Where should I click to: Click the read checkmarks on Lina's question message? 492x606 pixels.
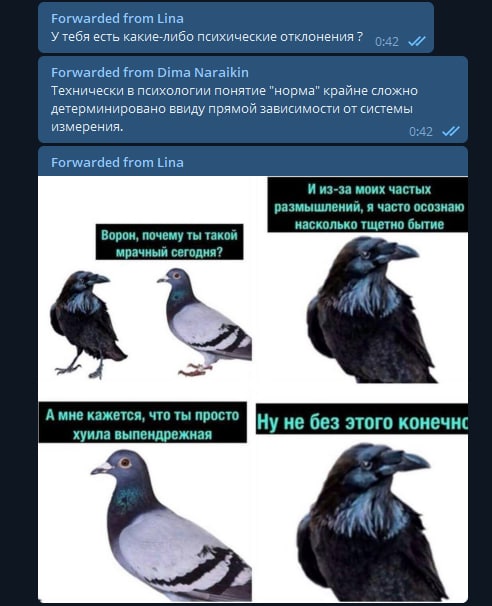pyautogui.click(x=417, y=41)
